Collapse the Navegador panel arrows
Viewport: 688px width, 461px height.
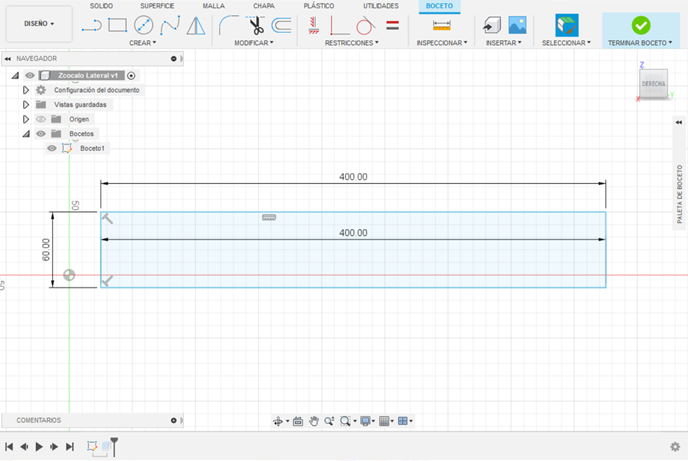pos(7,58)
